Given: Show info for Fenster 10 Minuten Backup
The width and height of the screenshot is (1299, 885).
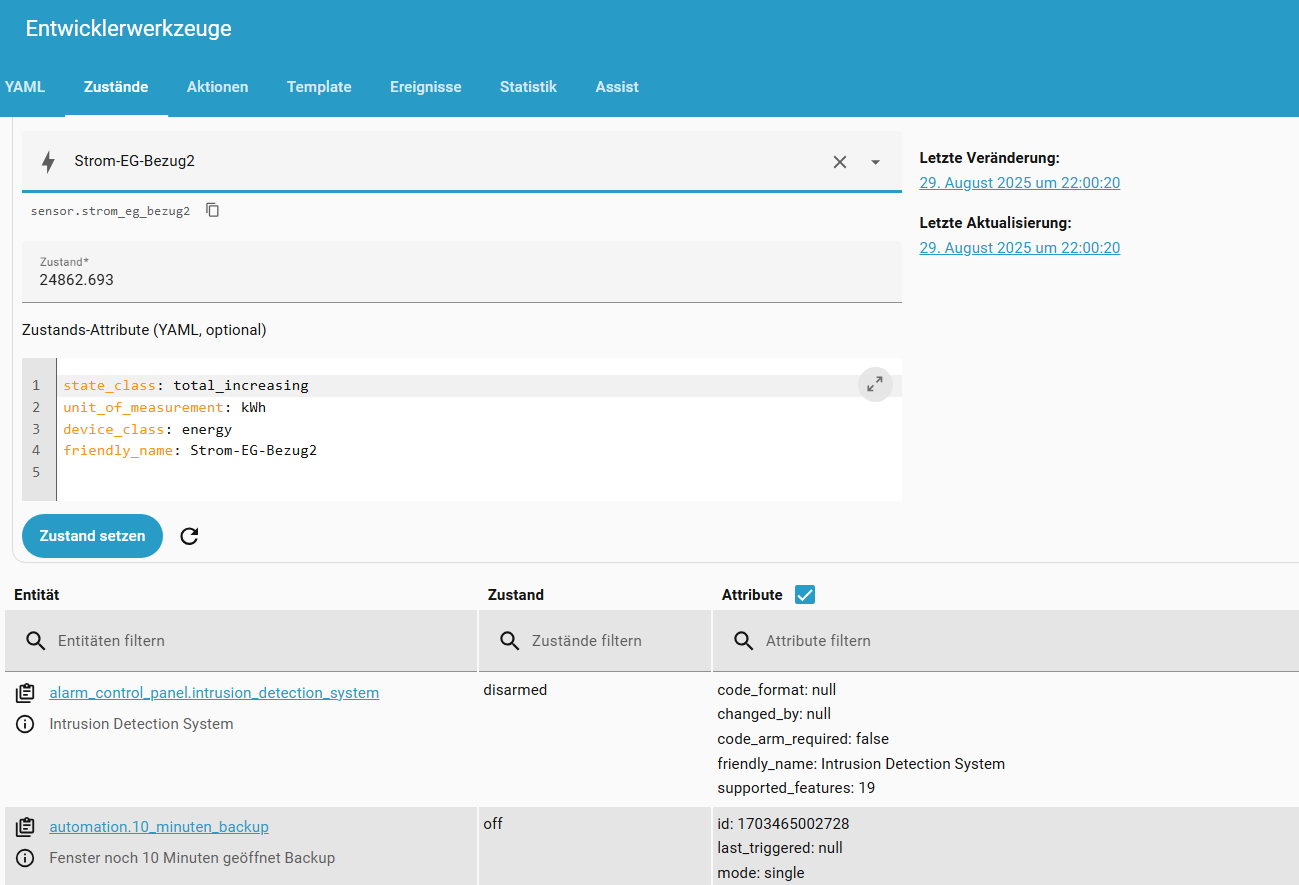Looking at the screenshot, I should point(26,858).
